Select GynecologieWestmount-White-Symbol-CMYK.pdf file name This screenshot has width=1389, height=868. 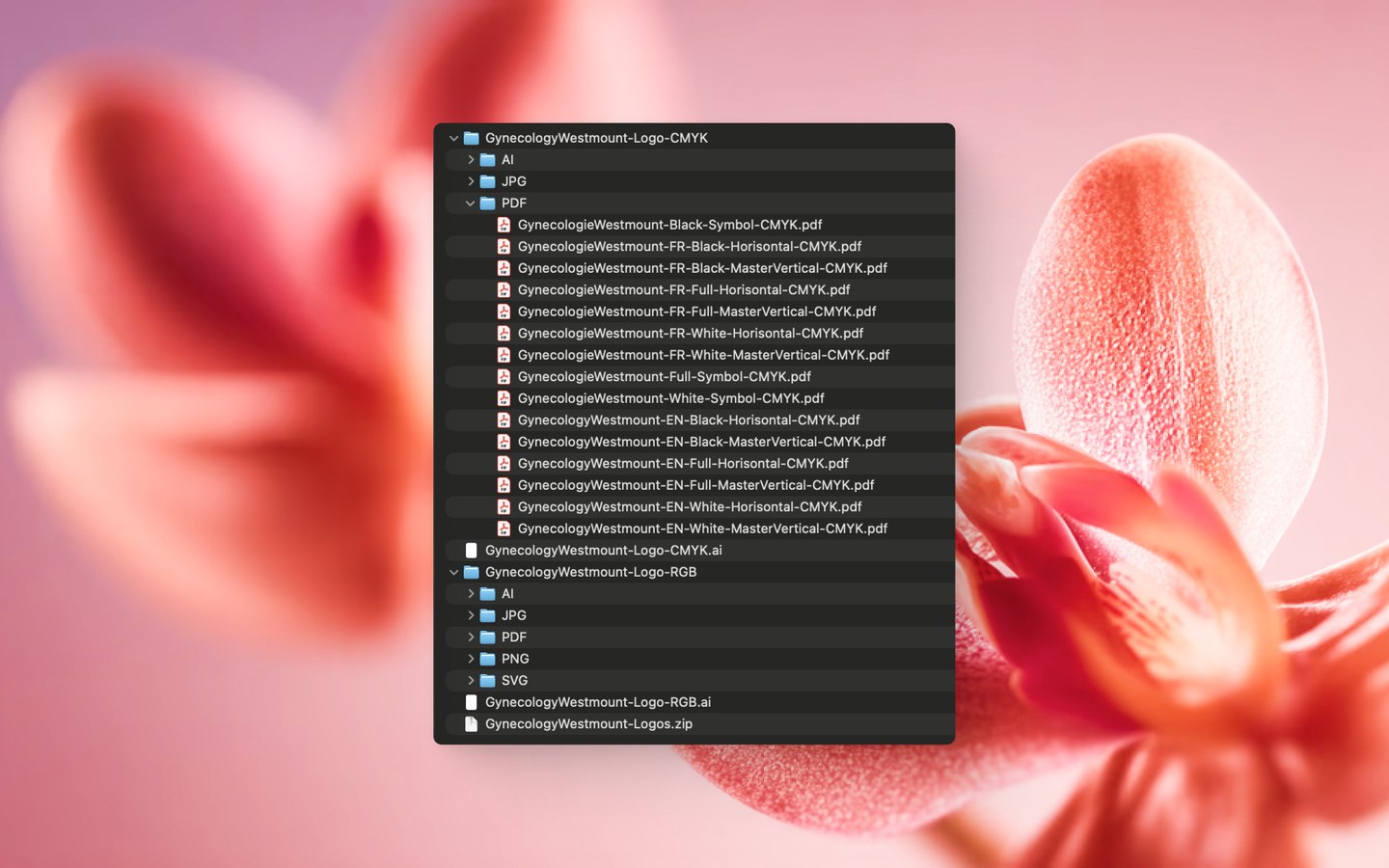670,398
